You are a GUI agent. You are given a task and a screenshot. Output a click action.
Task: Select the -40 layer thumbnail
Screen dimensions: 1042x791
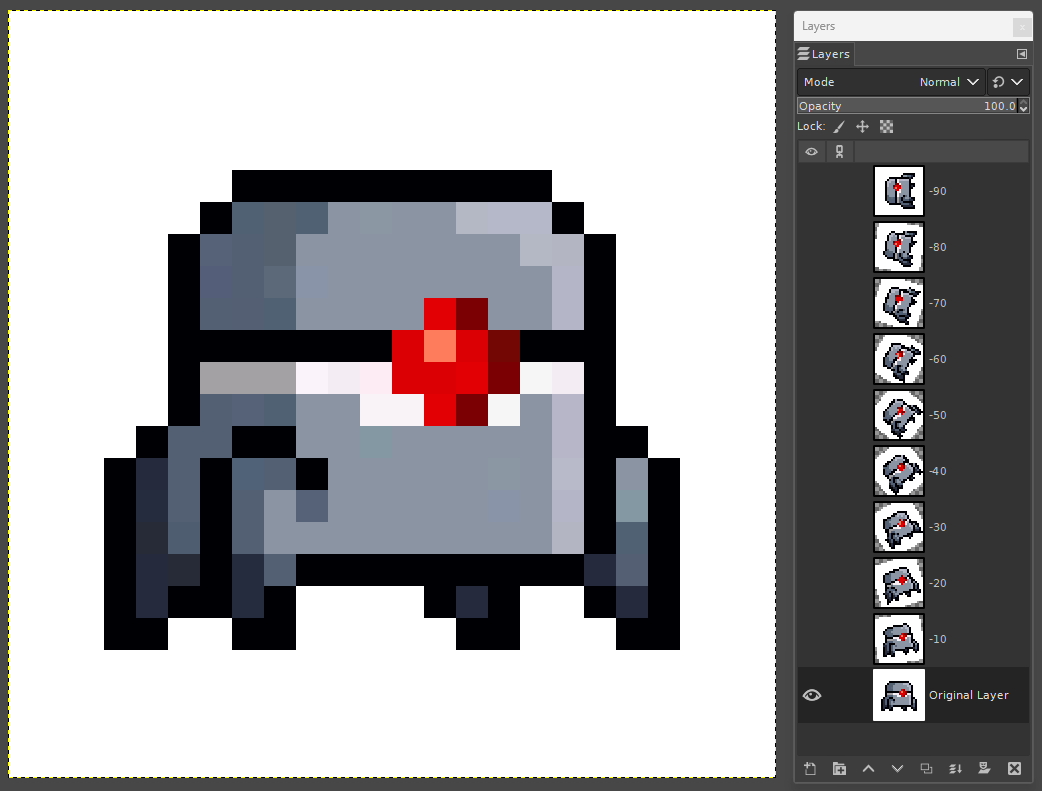(x=898, y=471)
